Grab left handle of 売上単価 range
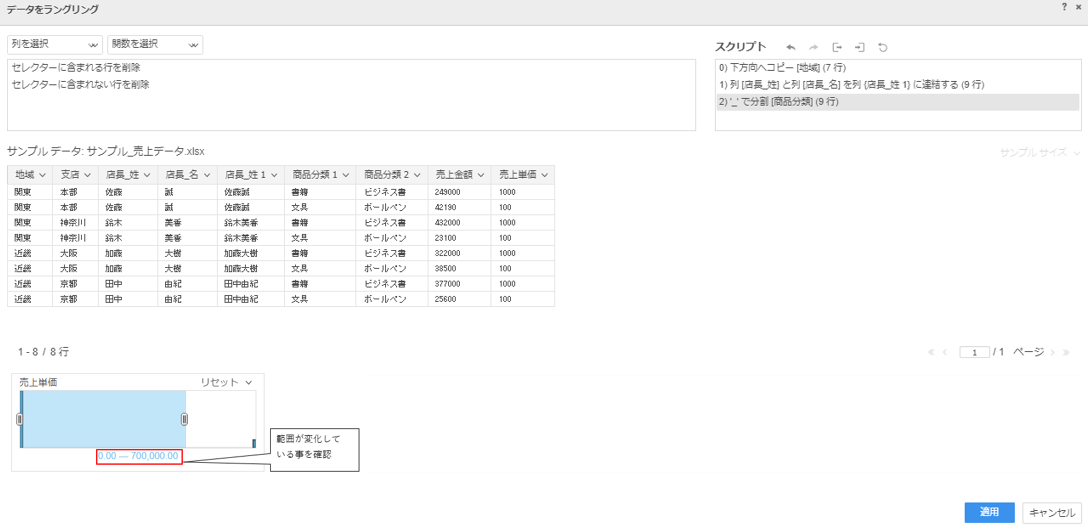 tap(19, 419)
